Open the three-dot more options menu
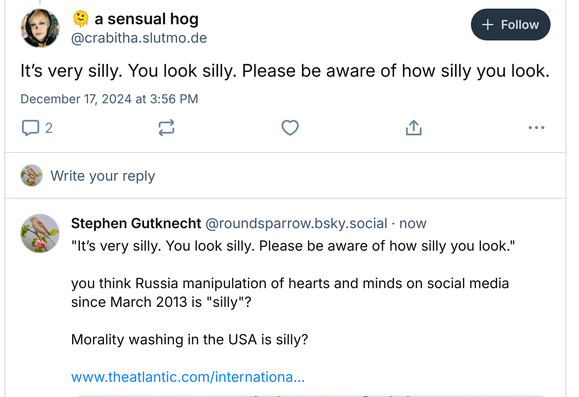Viewport: 579px width, 397px height. tap(536, 128)
